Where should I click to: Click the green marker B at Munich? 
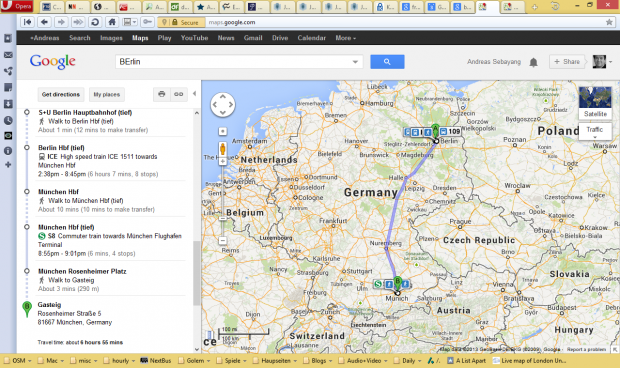tap(398, 283)
